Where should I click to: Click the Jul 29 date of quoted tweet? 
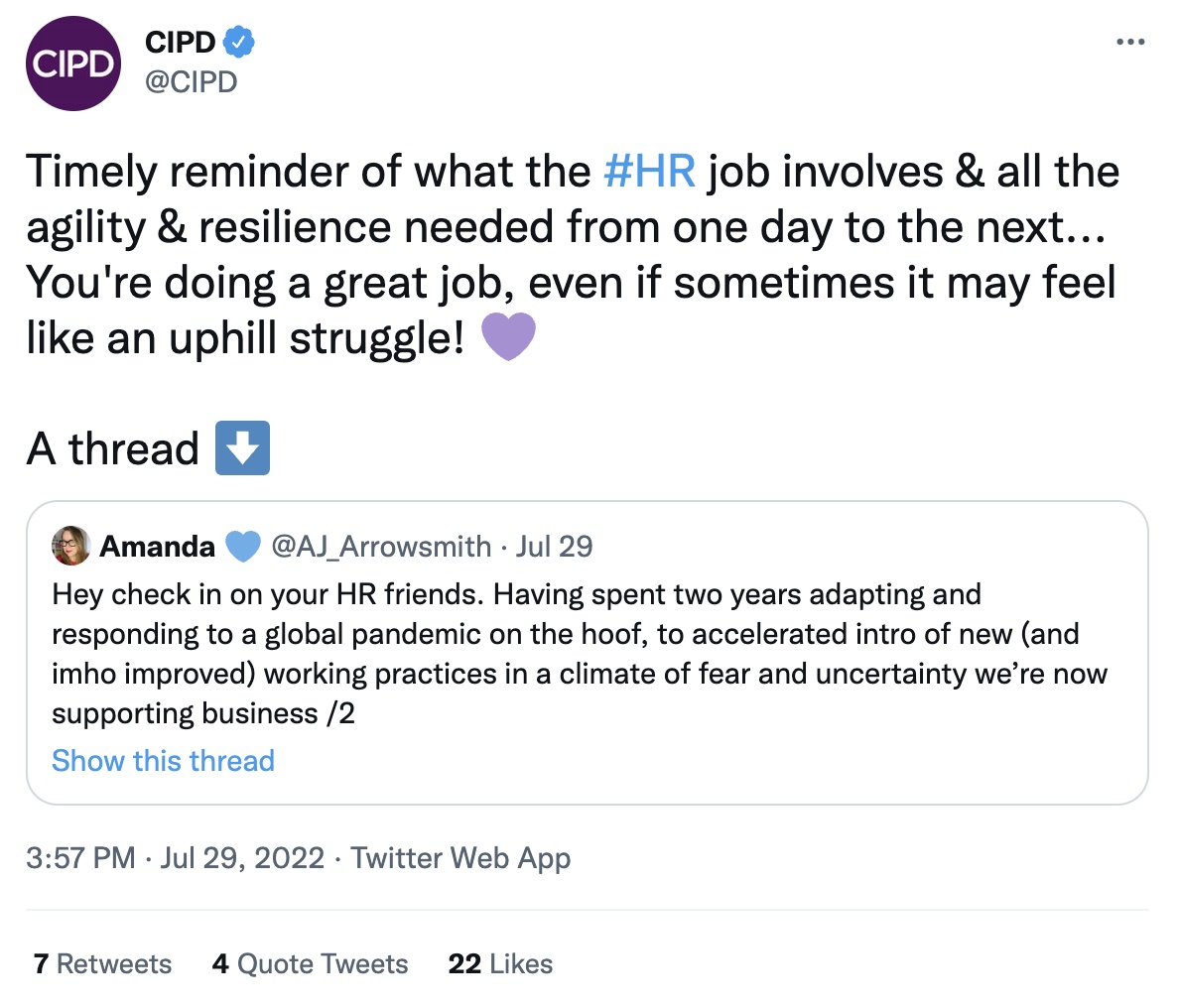(x=554, y=546)
